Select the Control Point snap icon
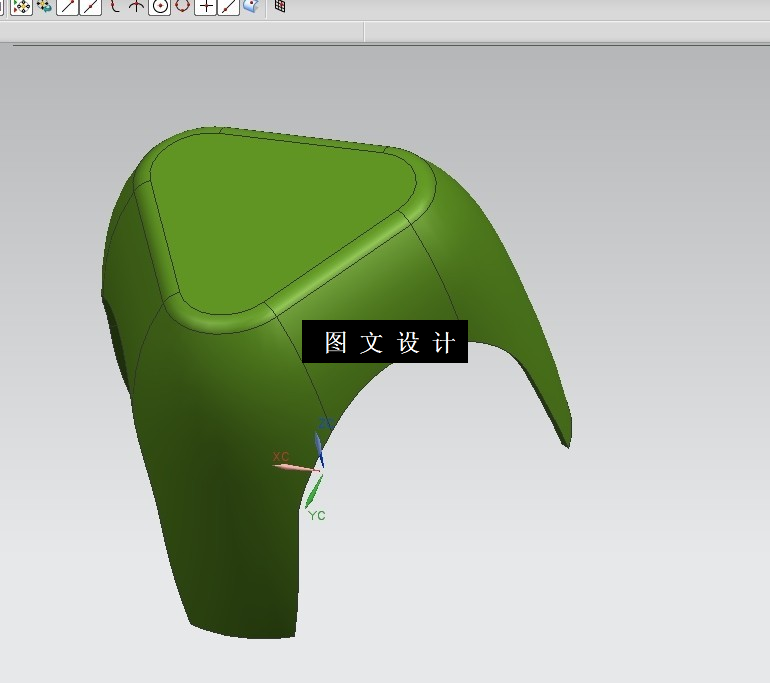The image size is (770, 683). point(114,6)
